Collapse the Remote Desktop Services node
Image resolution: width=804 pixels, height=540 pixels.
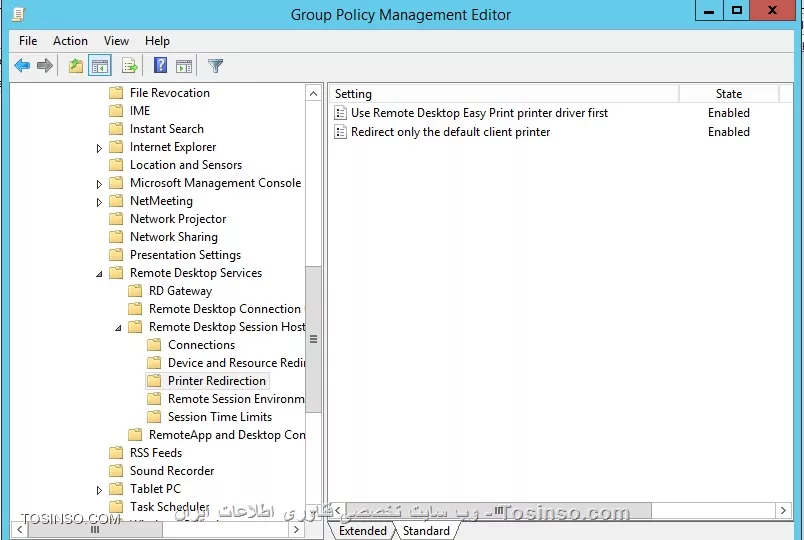99,274
